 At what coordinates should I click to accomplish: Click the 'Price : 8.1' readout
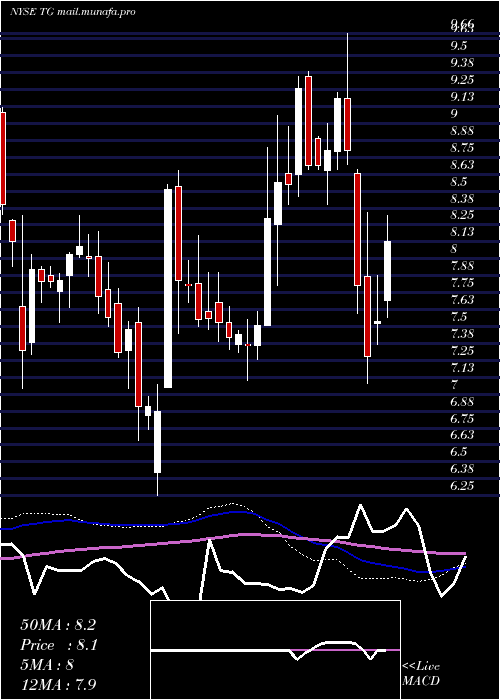[59, 645]
